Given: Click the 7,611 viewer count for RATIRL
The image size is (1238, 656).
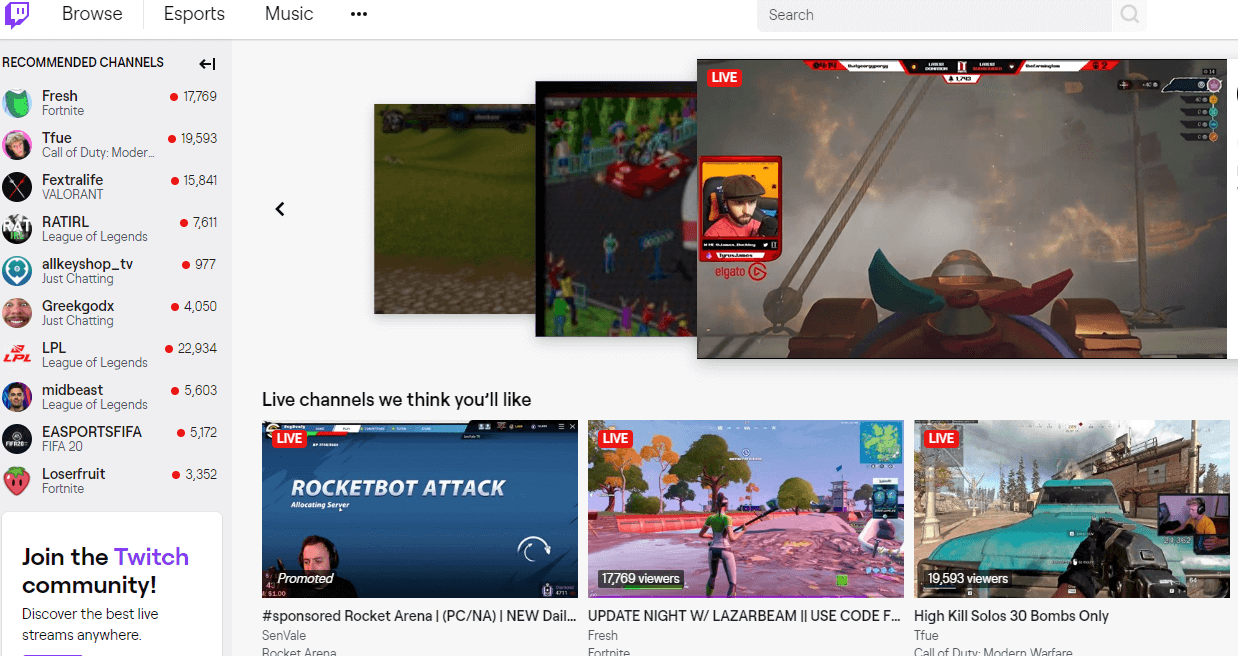Looking at the screenshot, I should (204, 223).
